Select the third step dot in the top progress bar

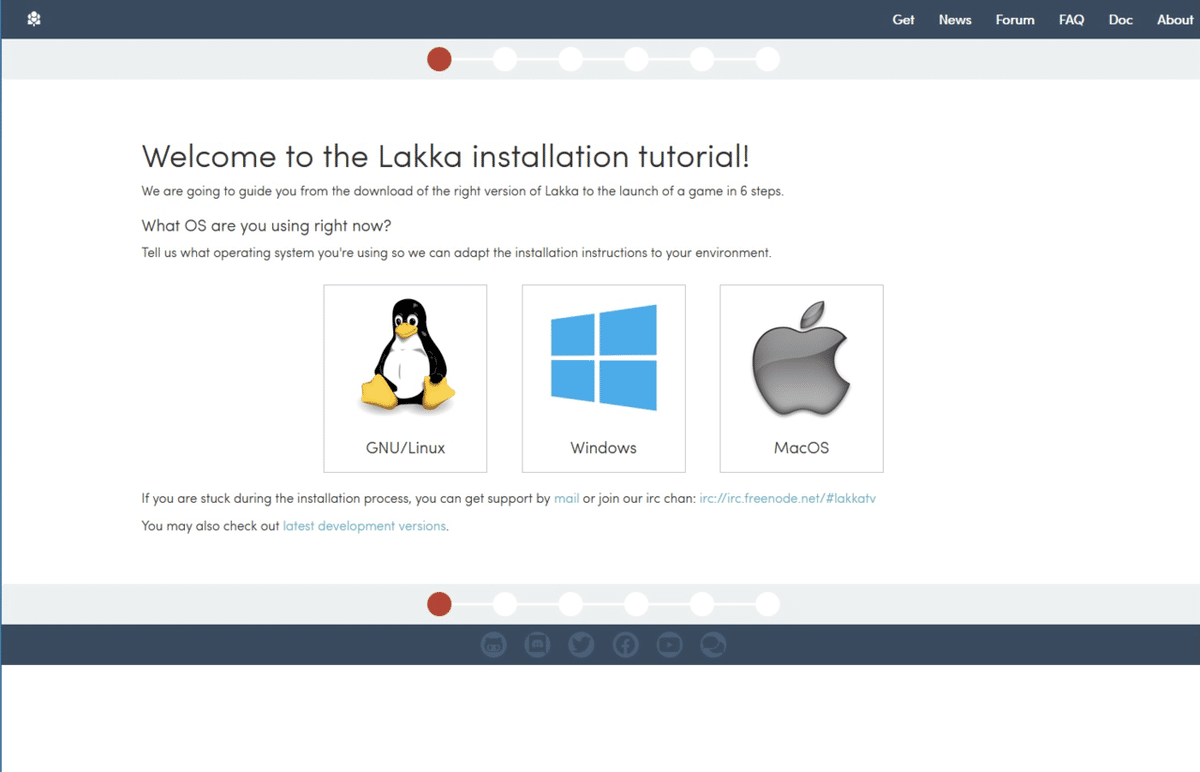coord(571,60)
